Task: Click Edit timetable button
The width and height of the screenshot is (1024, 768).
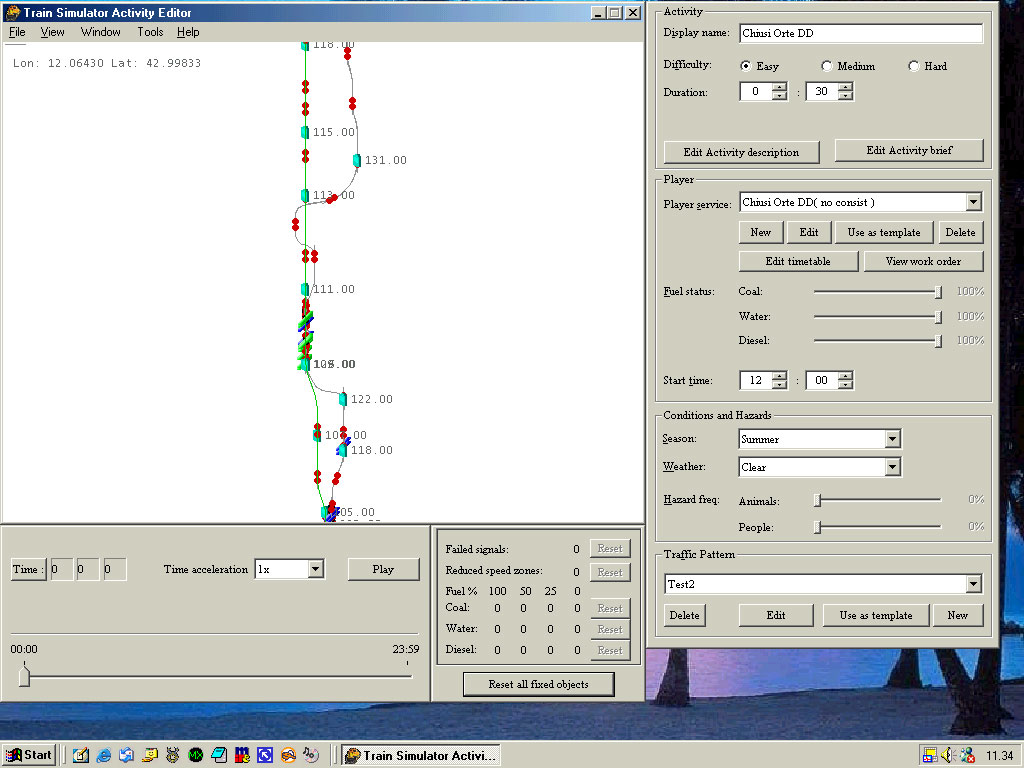Action: coord(798,261)
